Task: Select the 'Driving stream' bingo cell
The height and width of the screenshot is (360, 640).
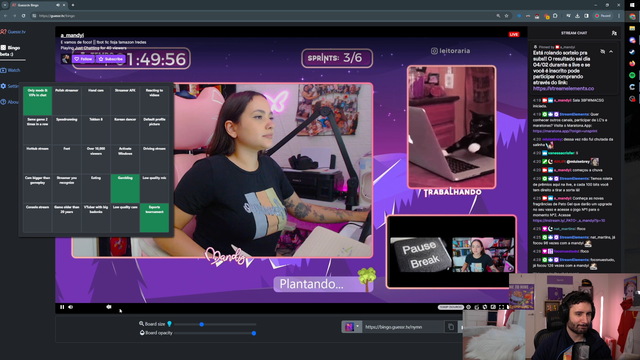Action: [154, 159]
